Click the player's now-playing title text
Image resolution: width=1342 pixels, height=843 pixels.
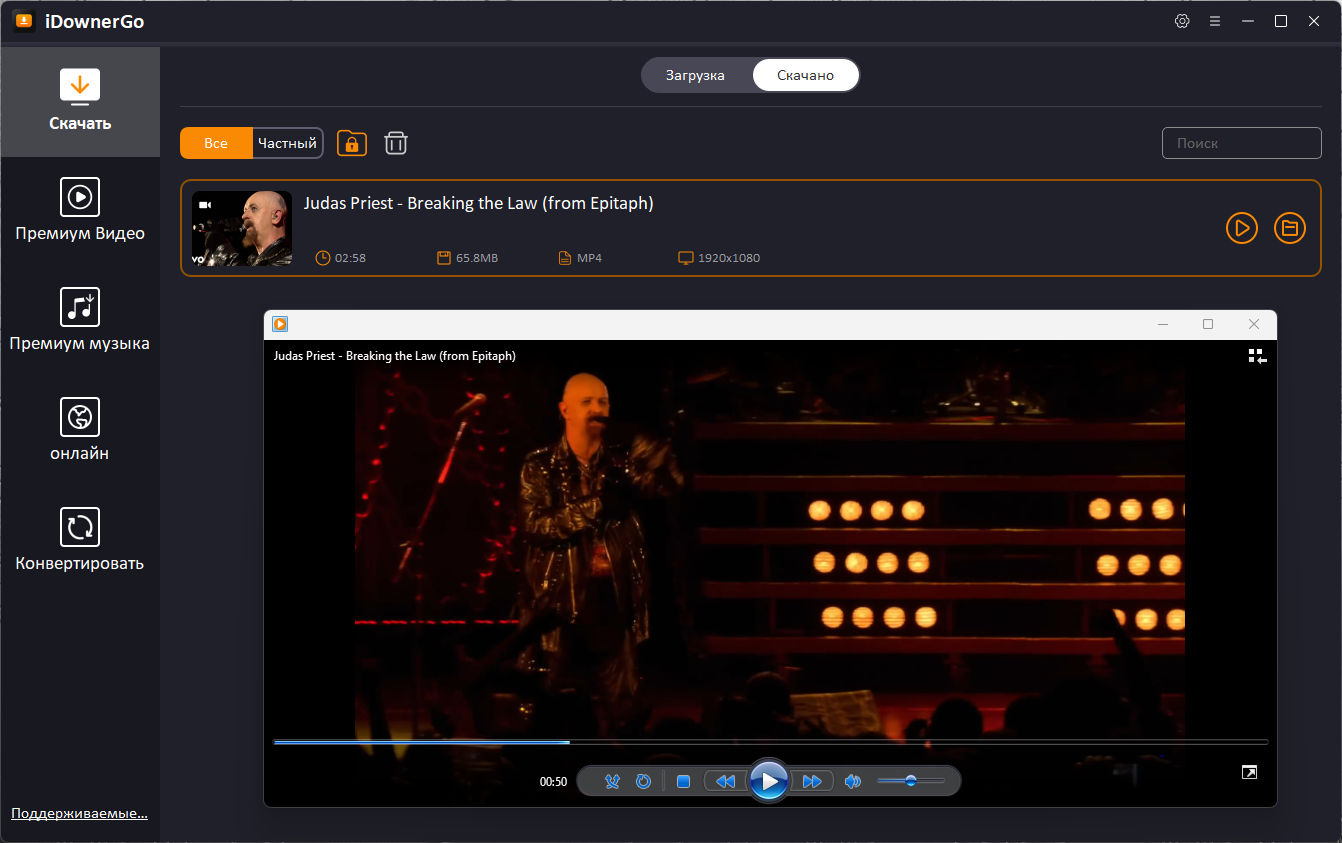pyautogui.click(x=395, y=356)
